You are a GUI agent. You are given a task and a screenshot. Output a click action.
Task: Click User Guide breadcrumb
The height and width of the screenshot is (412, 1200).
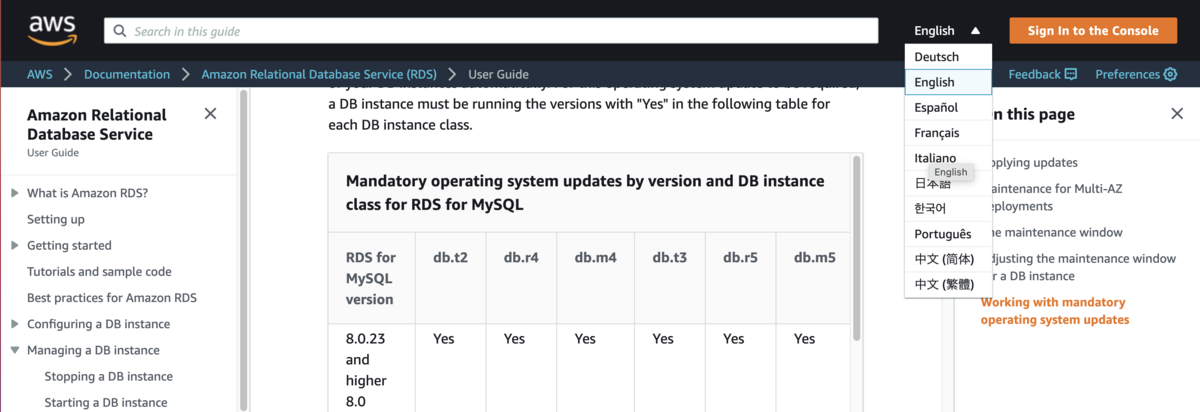[498, 74]
